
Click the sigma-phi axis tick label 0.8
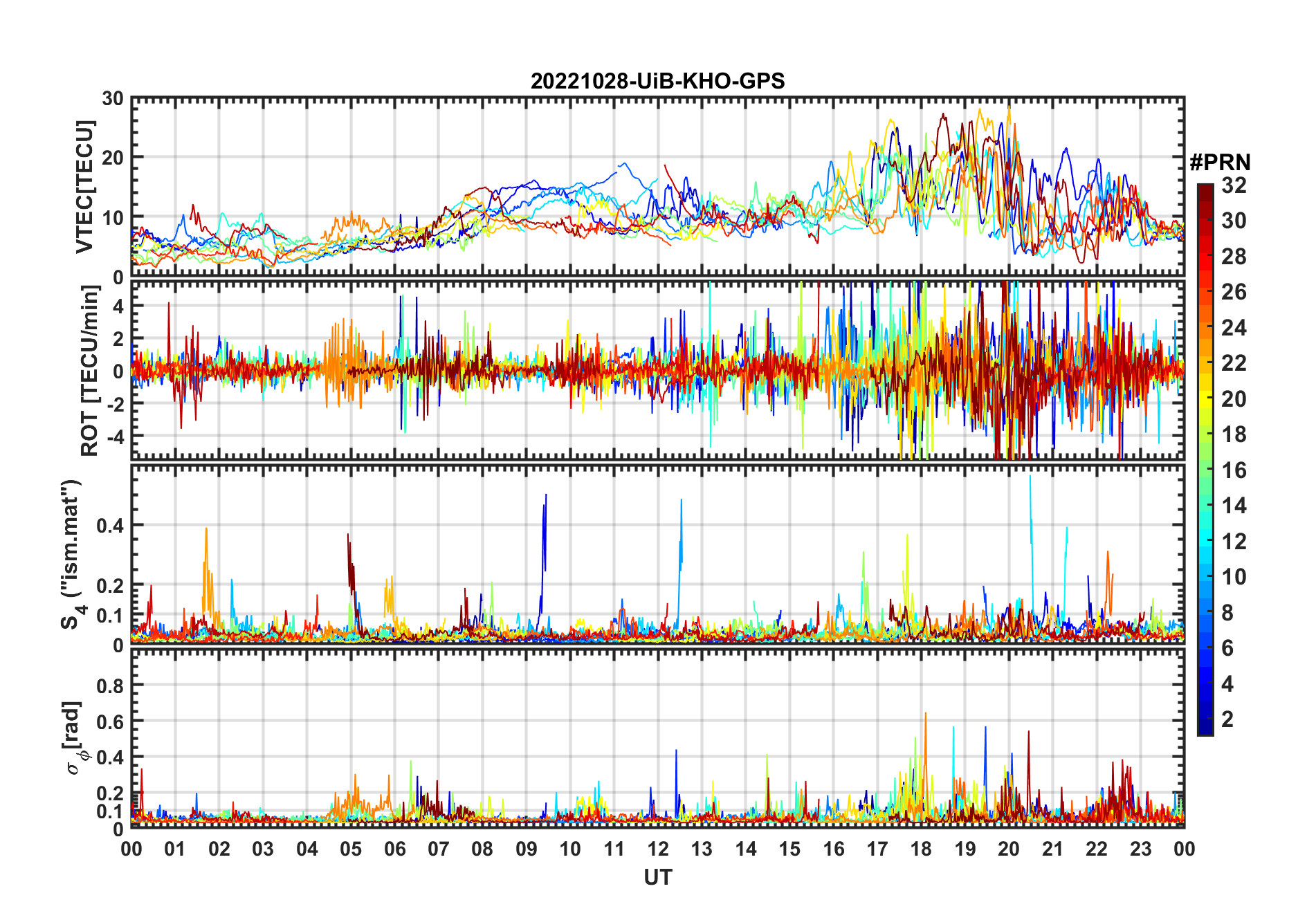coord(109,686)
